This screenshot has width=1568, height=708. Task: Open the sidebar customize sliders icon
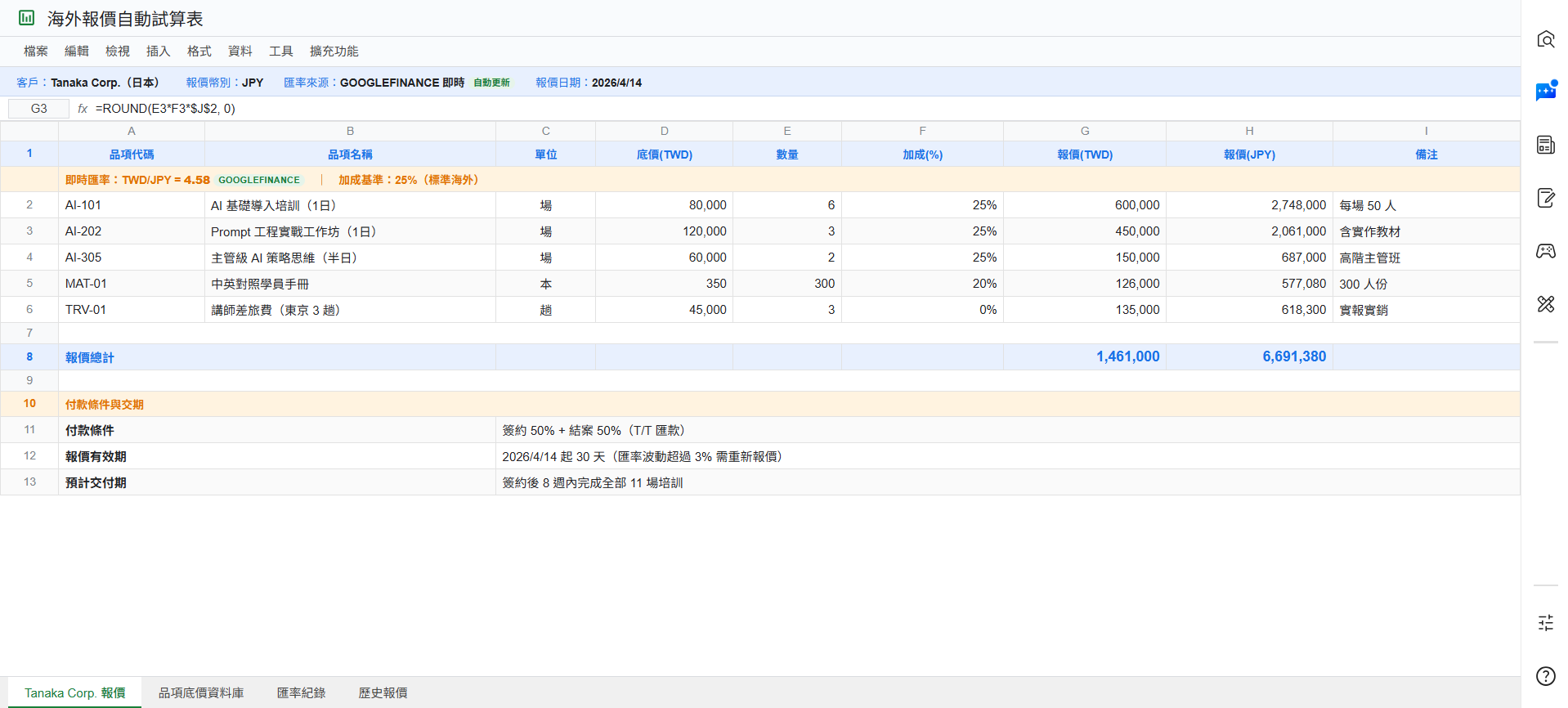click(1545, 623)
